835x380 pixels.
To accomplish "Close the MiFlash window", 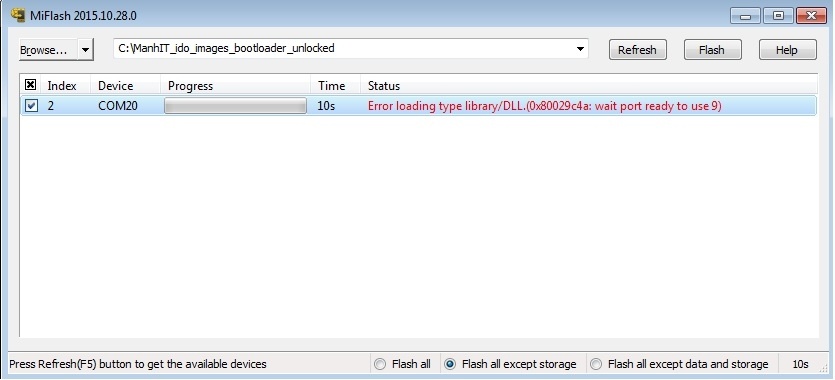I will click(x=811, y=15).
